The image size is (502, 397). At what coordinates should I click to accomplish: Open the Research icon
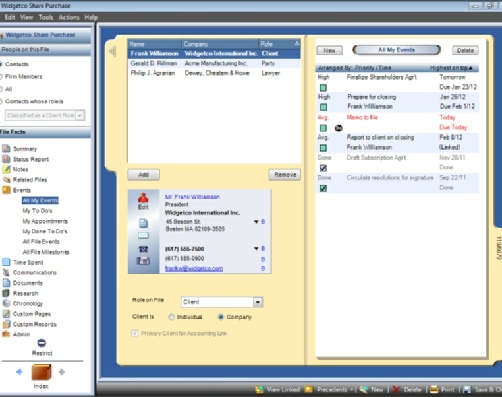[x=6, y=293]
